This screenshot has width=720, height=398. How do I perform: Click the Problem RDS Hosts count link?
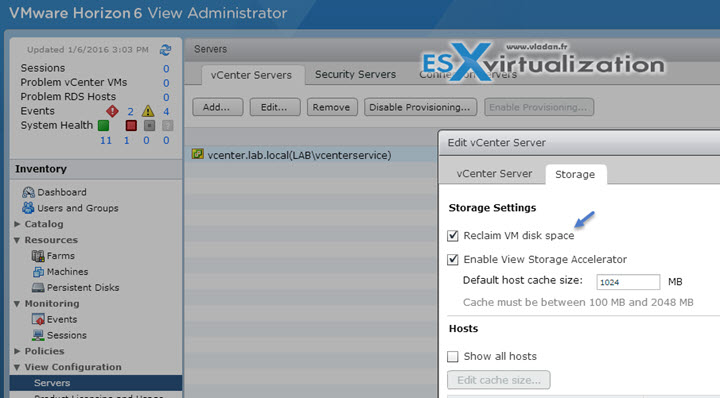click(166, 97)
